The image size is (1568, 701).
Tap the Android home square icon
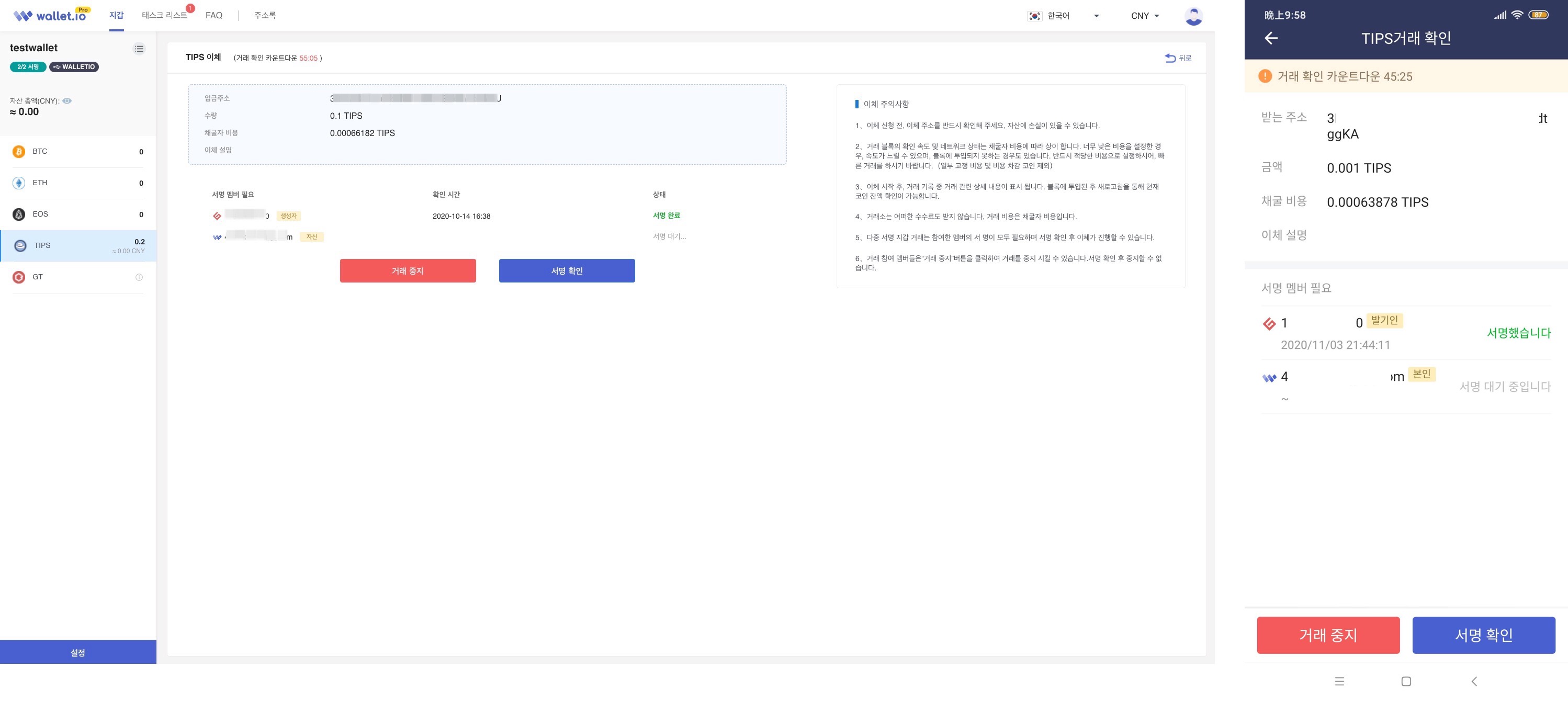1406,681
